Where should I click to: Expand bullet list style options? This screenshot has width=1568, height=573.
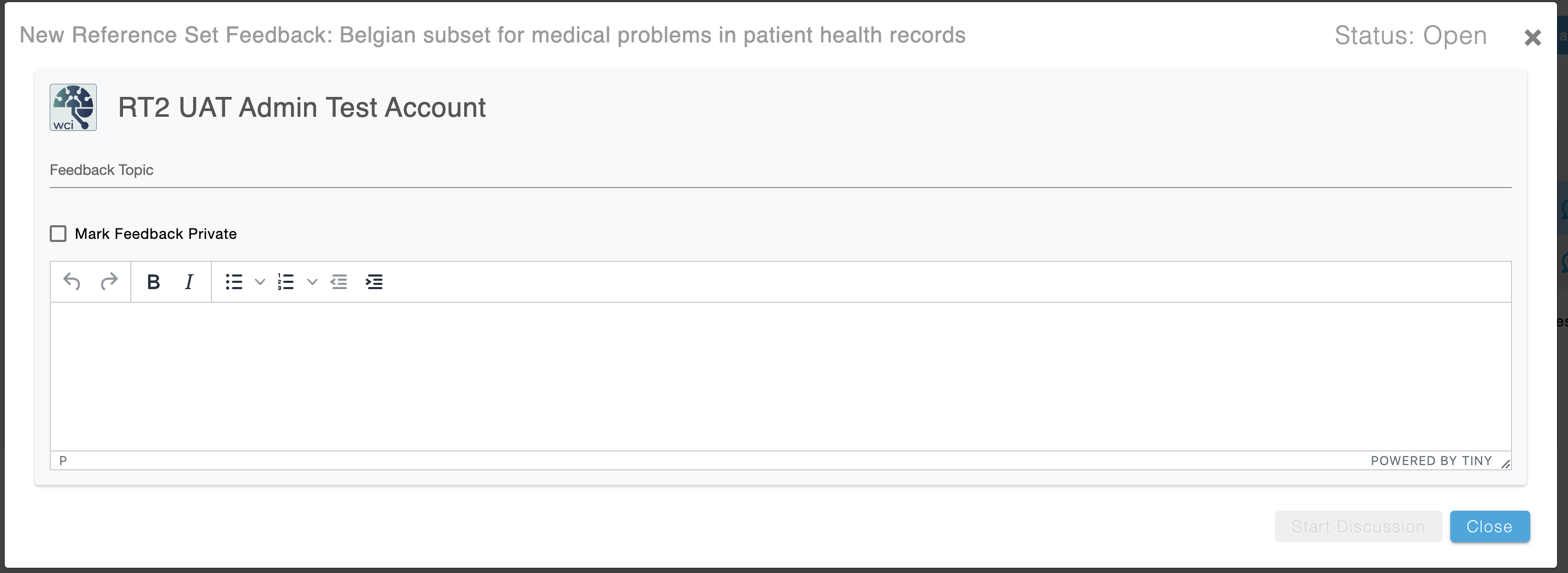click(x=260, y=282)
